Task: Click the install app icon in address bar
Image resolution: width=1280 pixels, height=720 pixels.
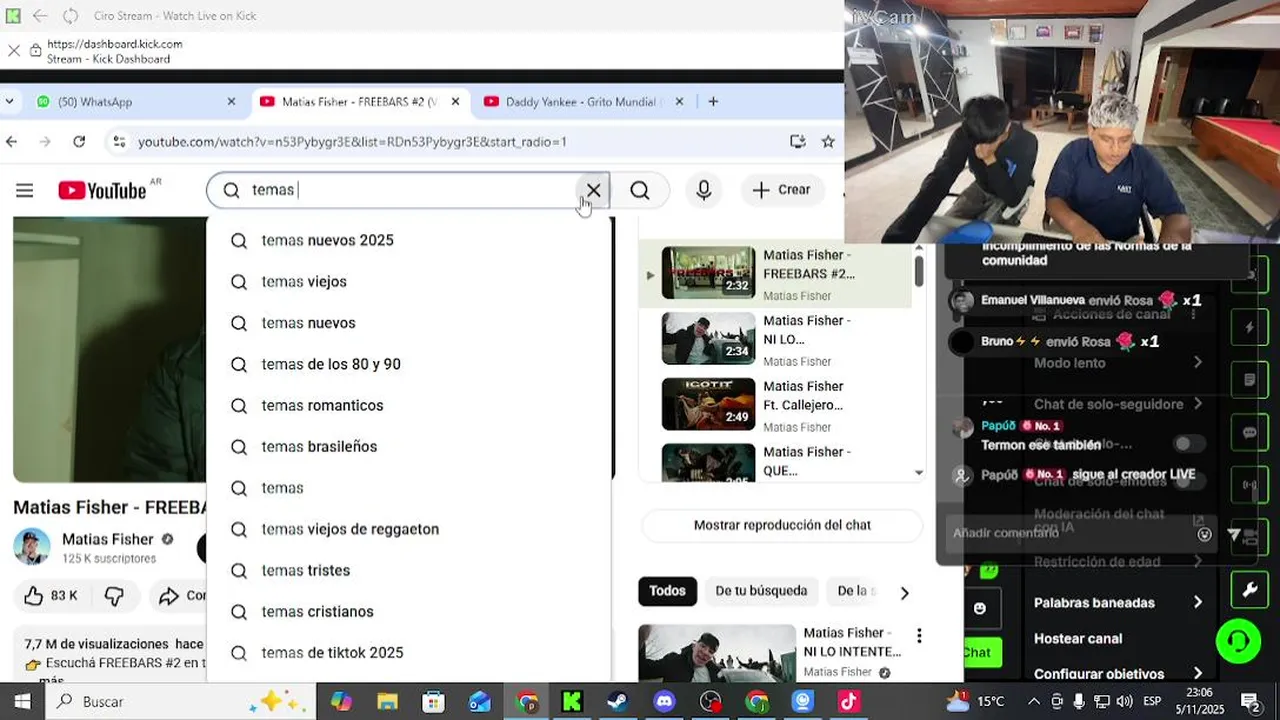Action: click(x=797, y=142)
